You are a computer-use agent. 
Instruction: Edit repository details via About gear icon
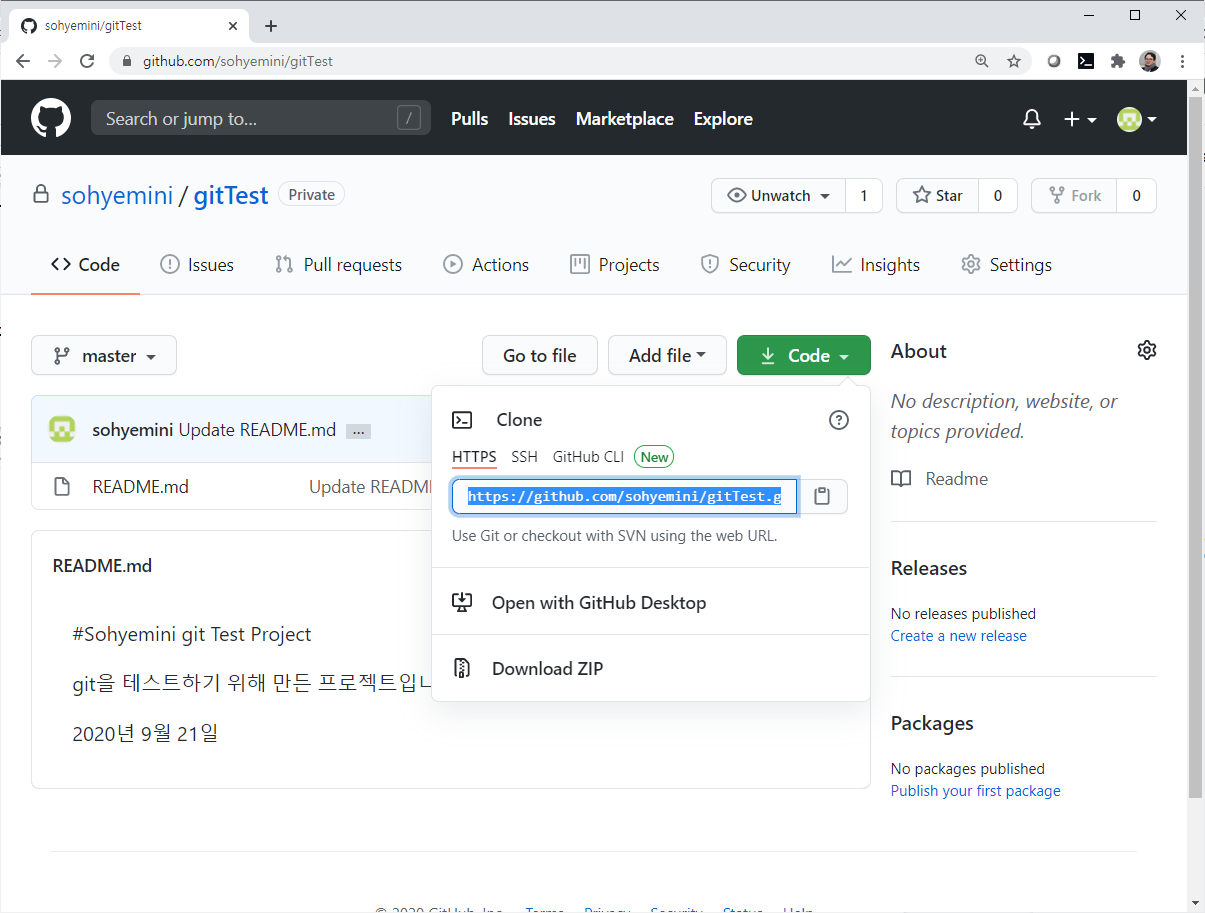(1147, 350)
